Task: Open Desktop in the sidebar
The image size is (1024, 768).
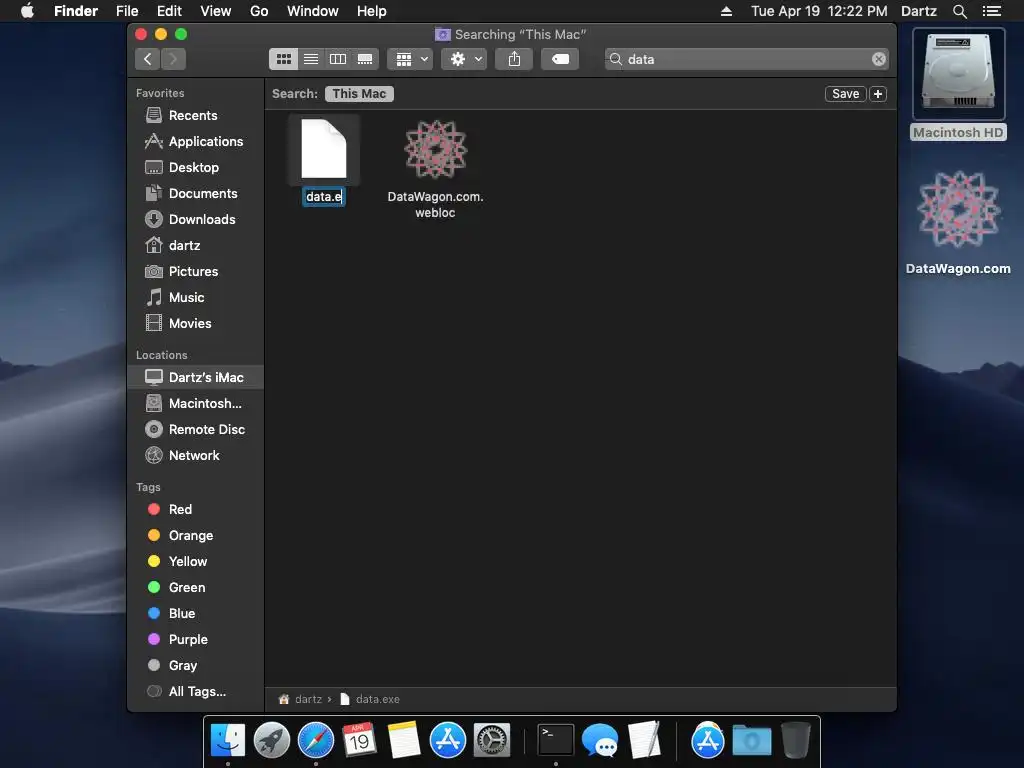Action: click(x=196, y=167)
